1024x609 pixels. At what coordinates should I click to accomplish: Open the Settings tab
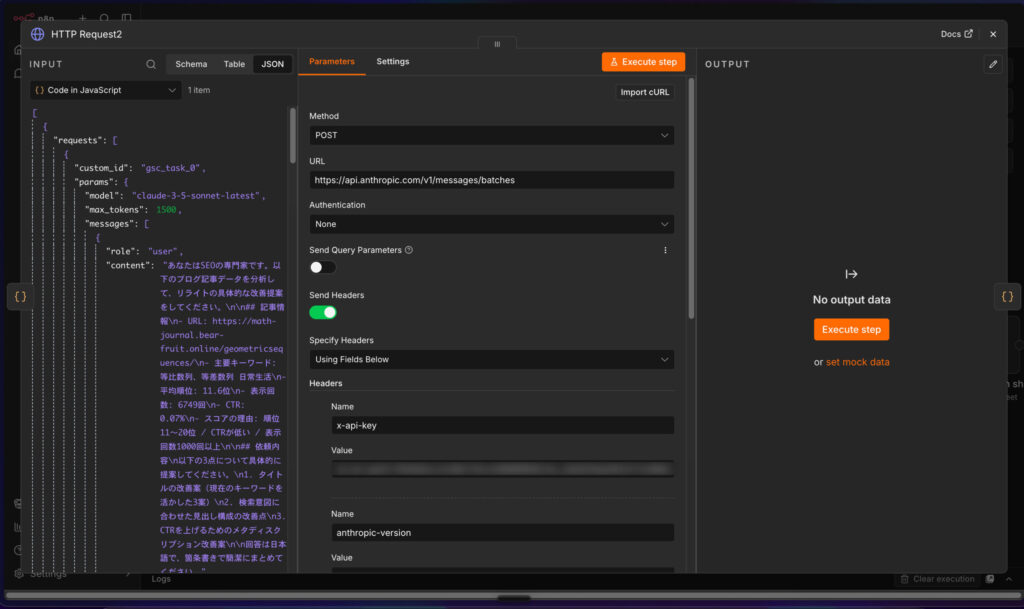coord(392,61)
